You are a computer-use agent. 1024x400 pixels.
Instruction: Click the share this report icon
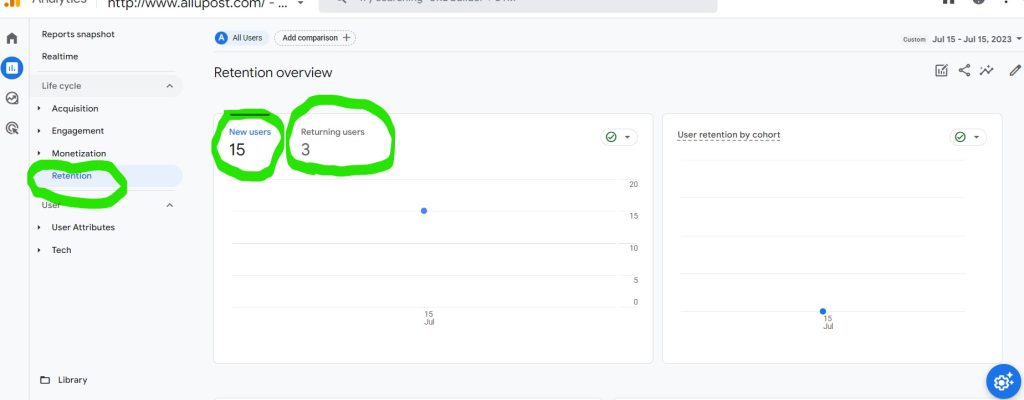pos(965,70)
